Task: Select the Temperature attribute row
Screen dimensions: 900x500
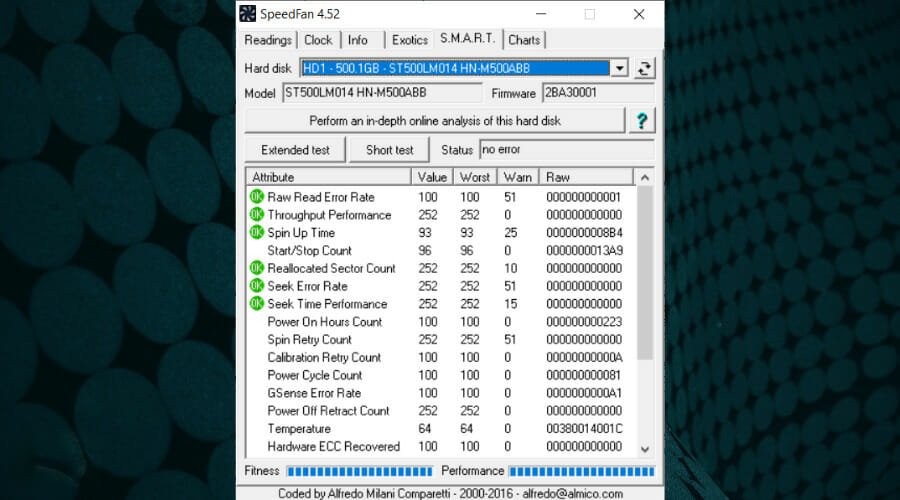Action: pos(441,428)
